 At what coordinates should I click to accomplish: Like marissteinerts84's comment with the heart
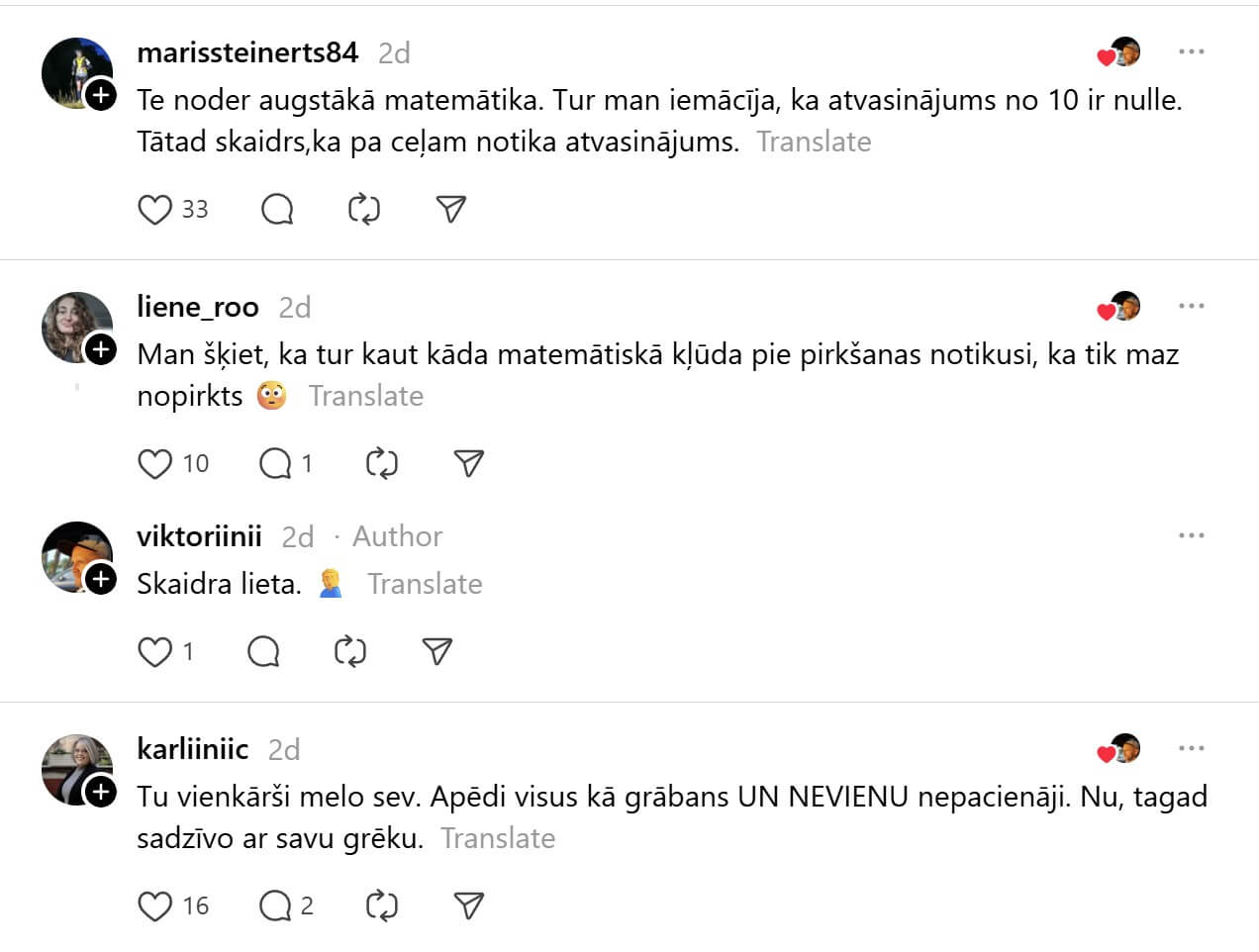coord(154,210)
